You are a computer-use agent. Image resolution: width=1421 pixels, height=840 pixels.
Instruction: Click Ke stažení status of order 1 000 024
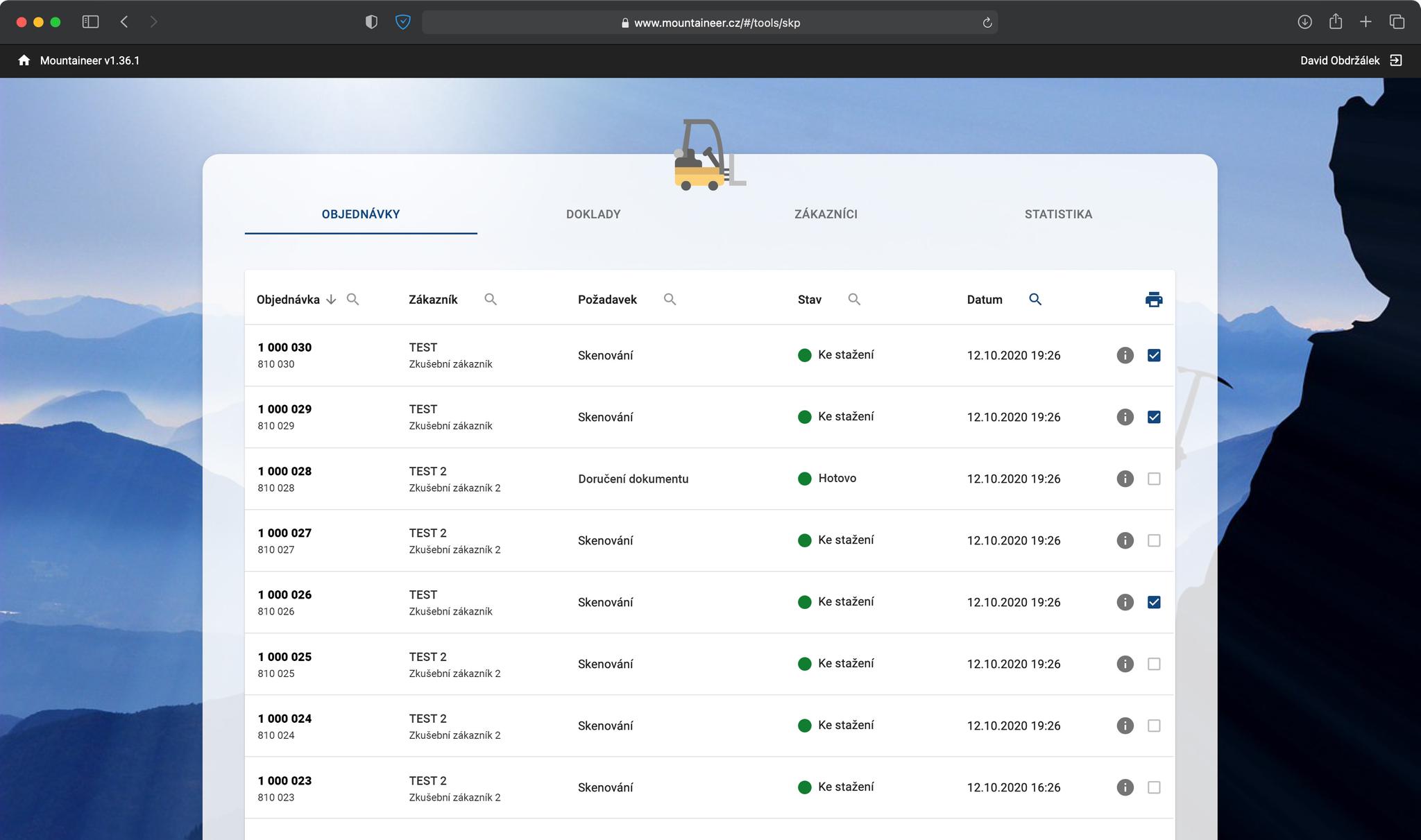pyautogui.click(x=846, y=725)
